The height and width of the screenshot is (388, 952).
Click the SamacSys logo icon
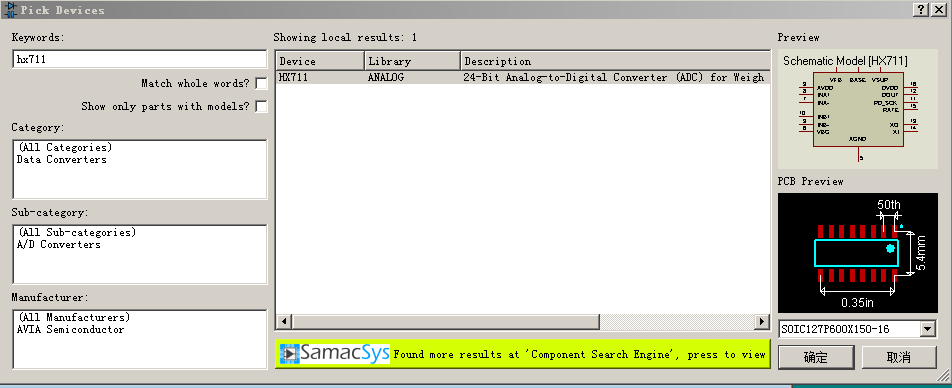[x=290, y=354]
